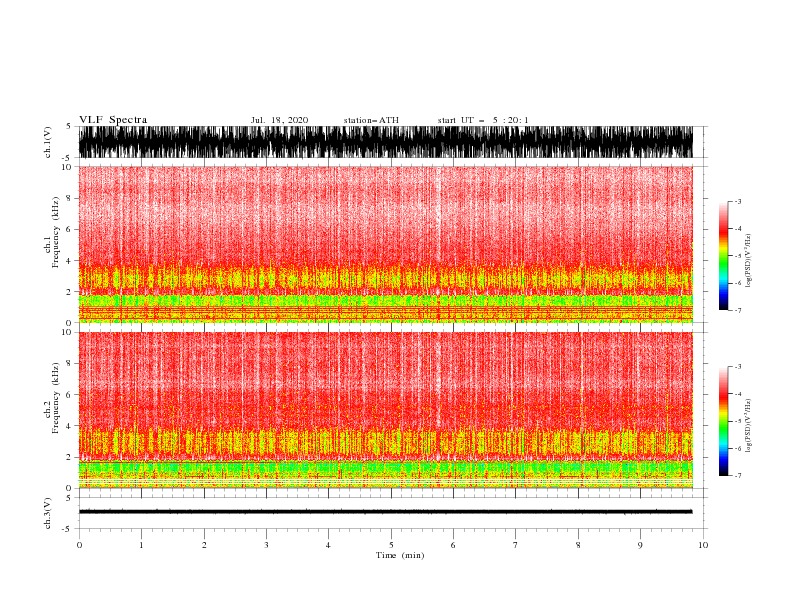This screenshot has height=612, width=792.
Task: Select the ch.1 colorbar "log(PSD)(V²/Hz)" label
Action: pos(748,261)
